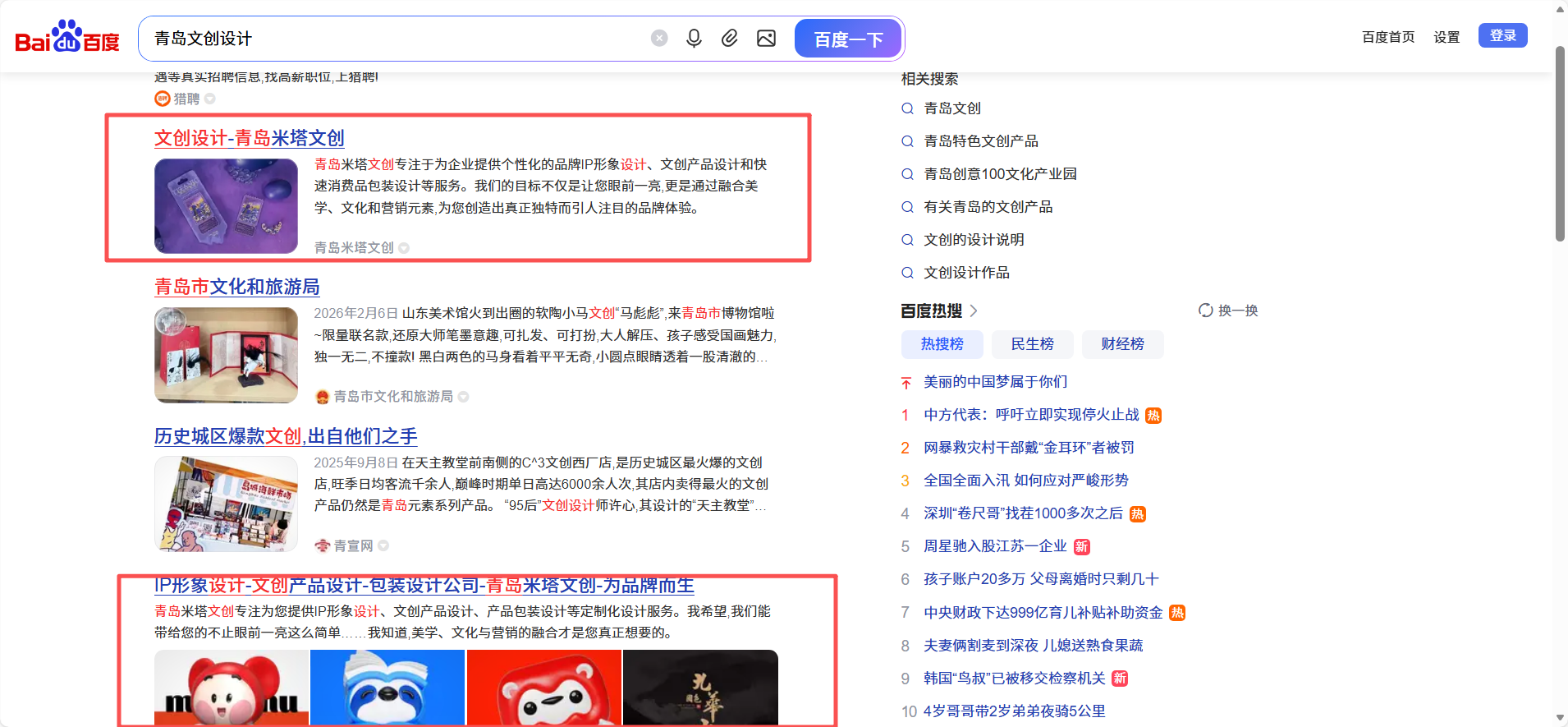Click the purple product thumbnail for 米塔文创
This screenshot has width=1568, height=727.
coord(226,206)
